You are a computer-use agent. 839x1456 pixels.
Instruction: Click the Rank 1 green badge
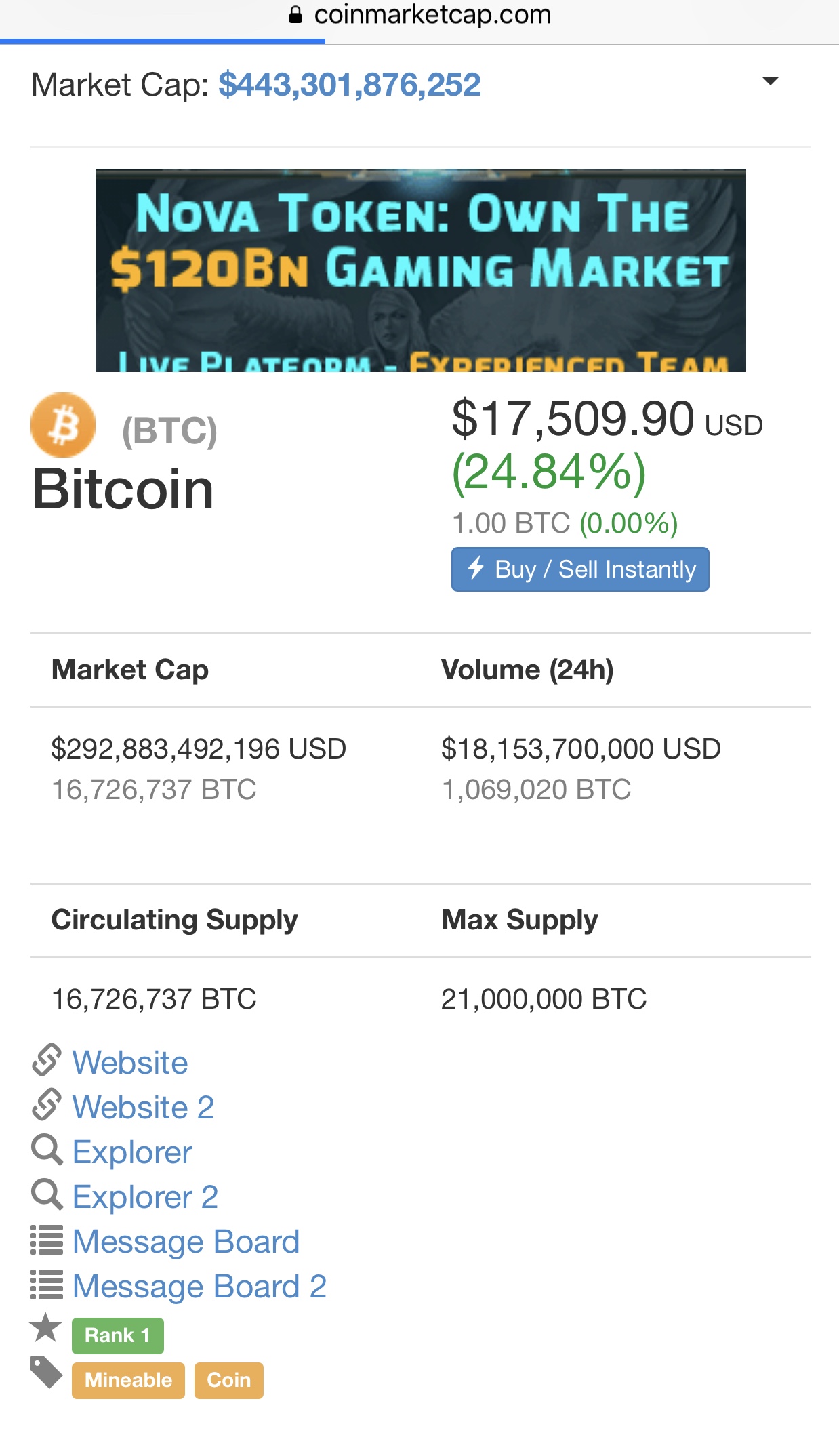pyautogui.click(x=117, y=1335)
